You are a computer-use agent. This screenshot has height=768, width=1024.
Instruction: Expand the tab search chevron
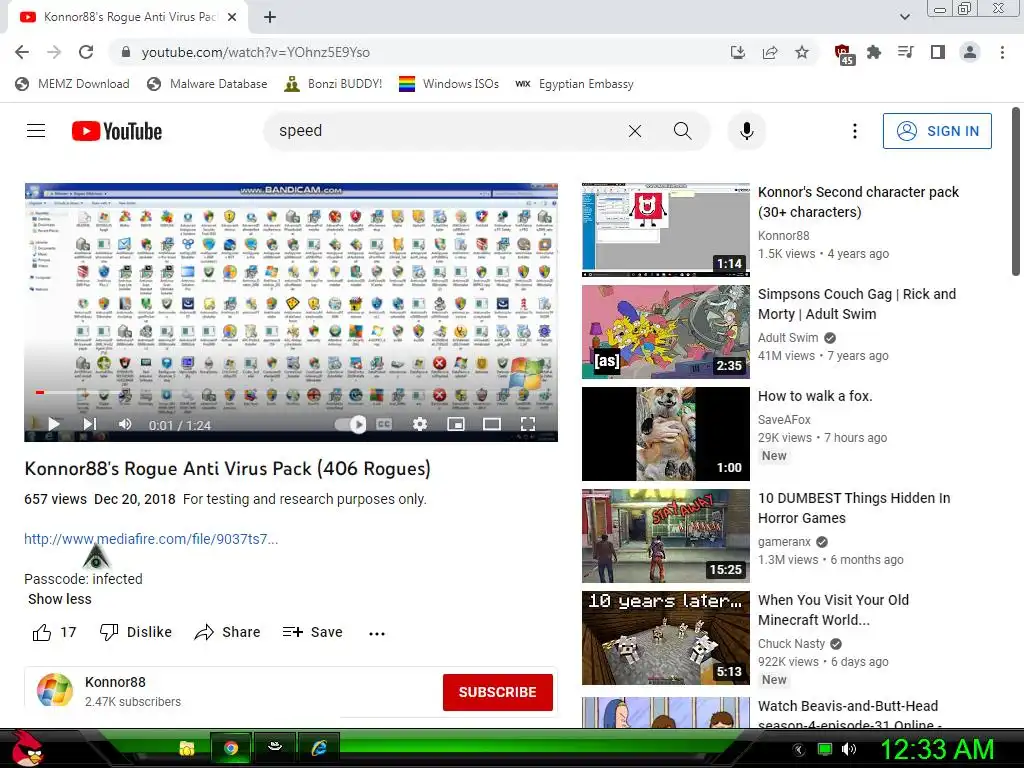[x=904, y=17]
